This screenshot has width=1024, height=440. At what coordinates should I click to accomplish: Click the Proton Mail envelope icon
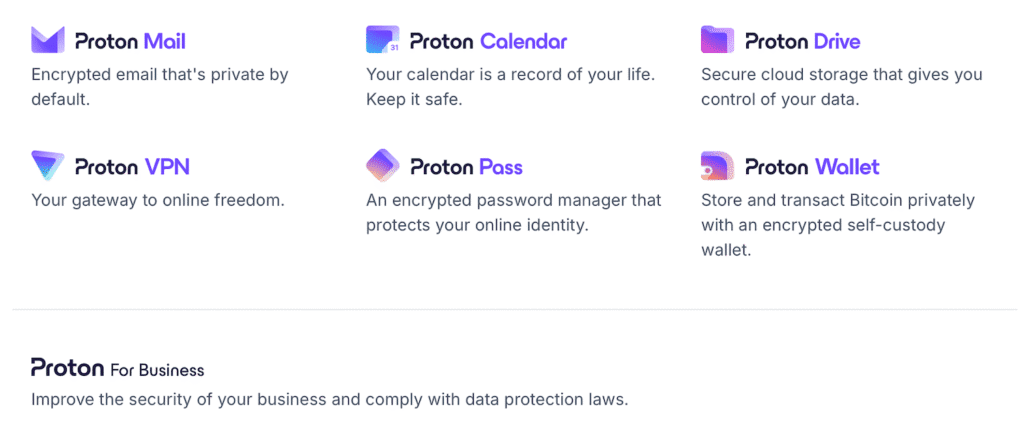coord(48,41)
